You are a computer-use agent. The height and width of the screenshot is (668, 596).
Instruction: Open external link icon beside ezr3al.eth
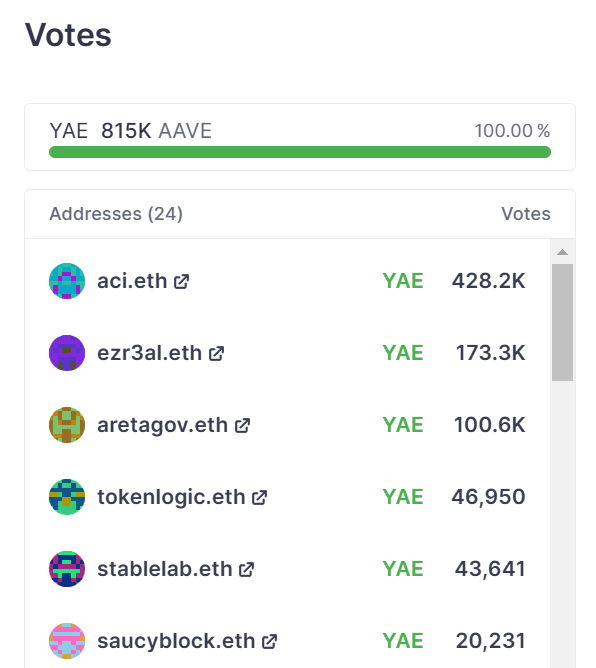(216, 354)
